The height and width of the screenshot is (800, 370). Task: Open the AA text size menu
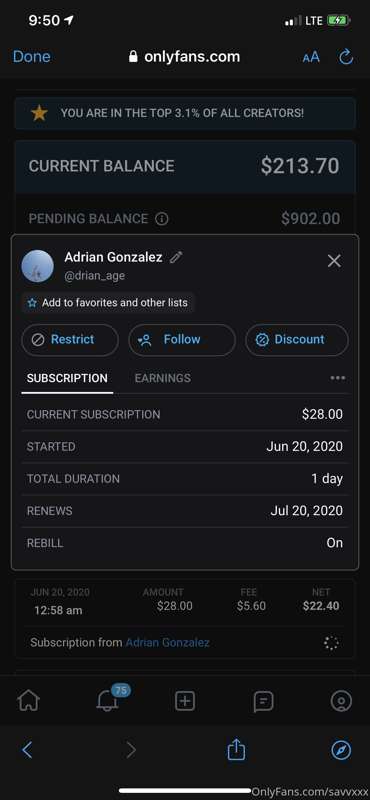311,57
